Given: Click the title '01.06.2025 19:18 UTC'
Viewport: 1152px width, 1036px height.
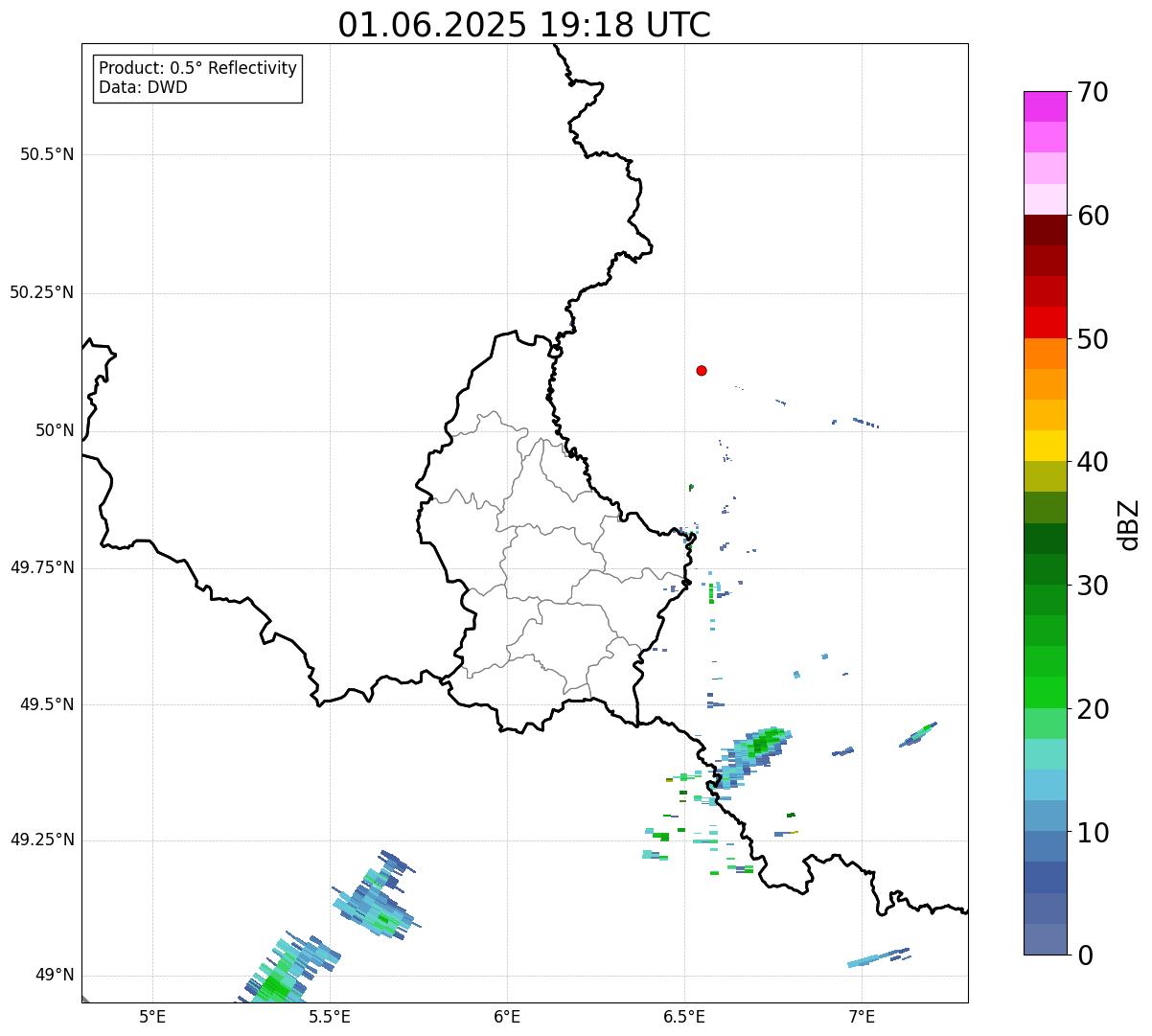Looking at the screenshot, I should [524, 25].
